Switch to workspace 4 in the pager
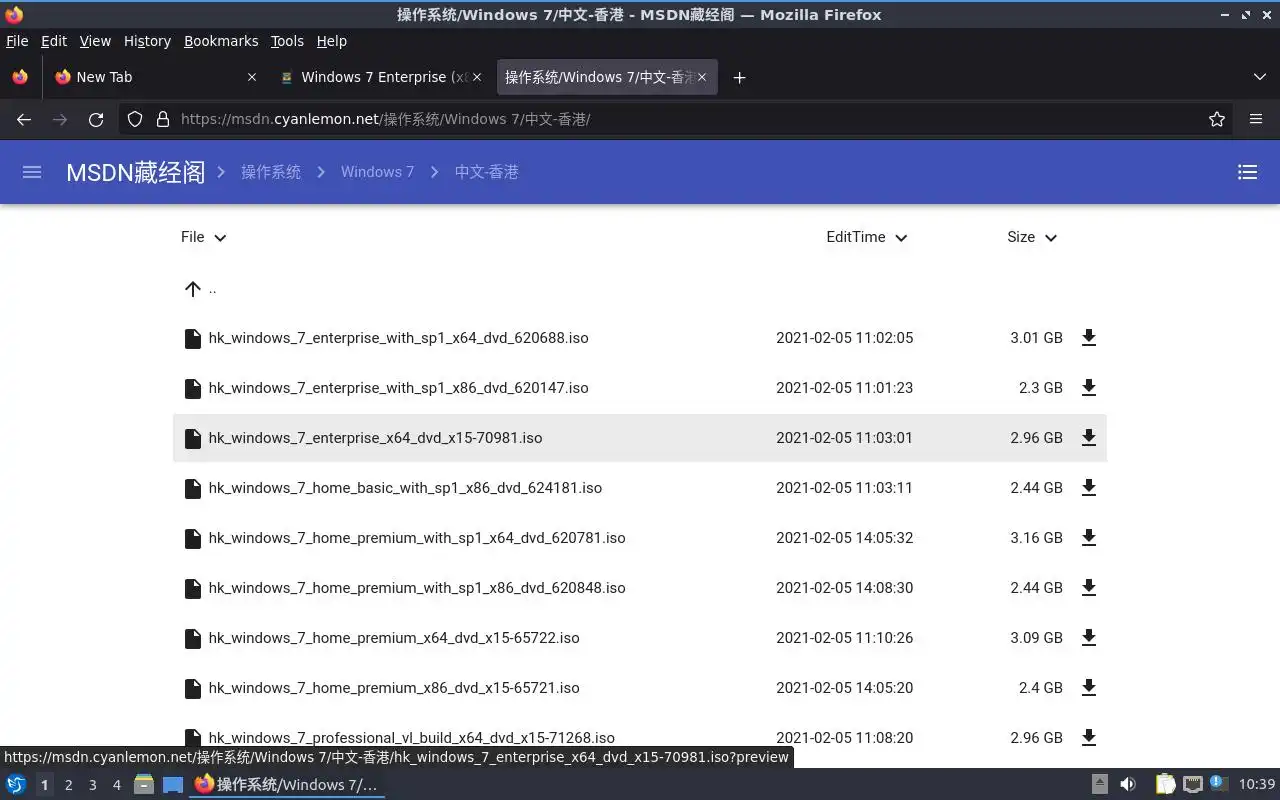Image resolution: width=1280 pixels, height=800 pixels. [x=116, y=785]
